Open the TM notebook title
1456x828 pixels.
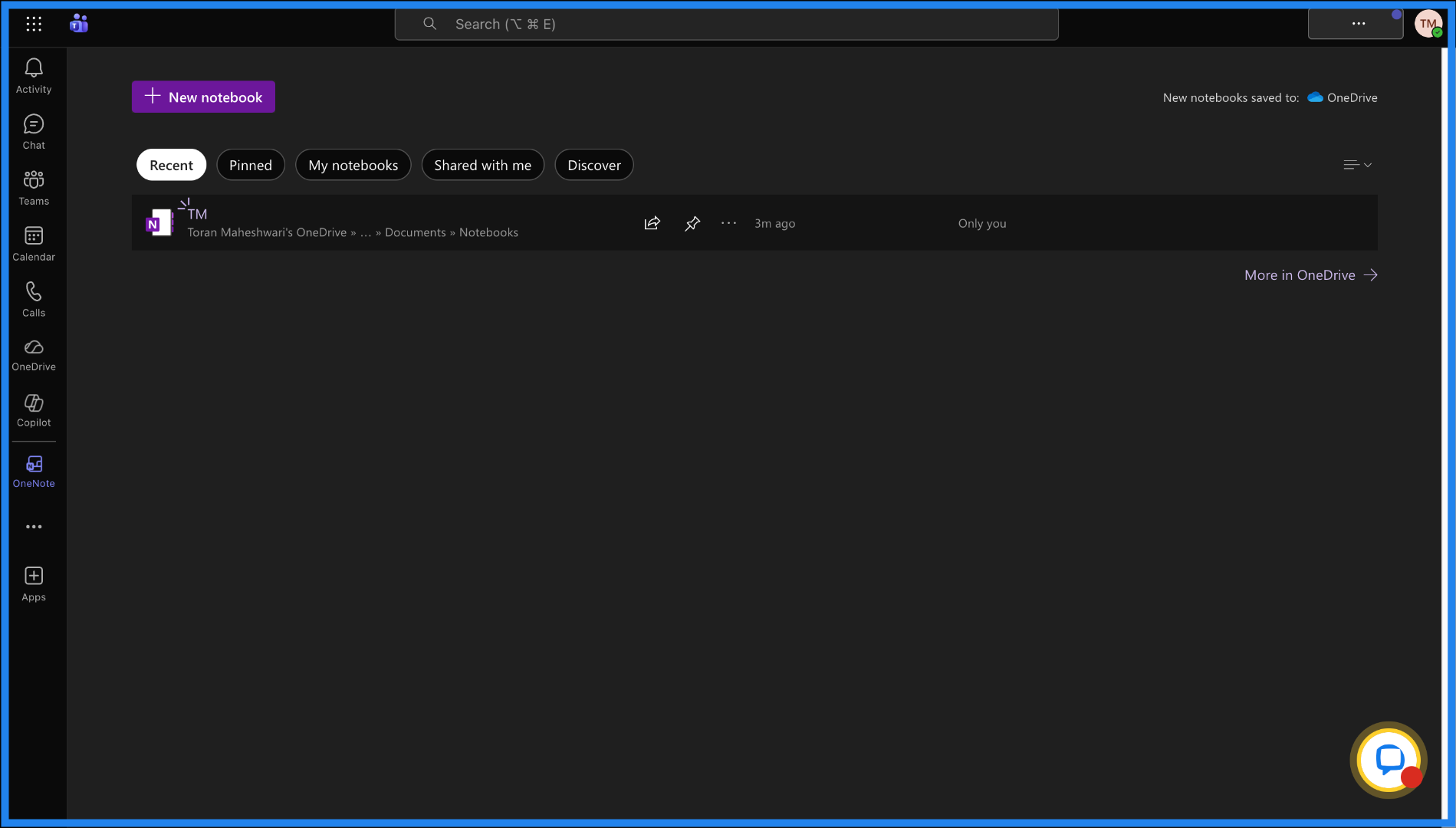pos(198,214)
